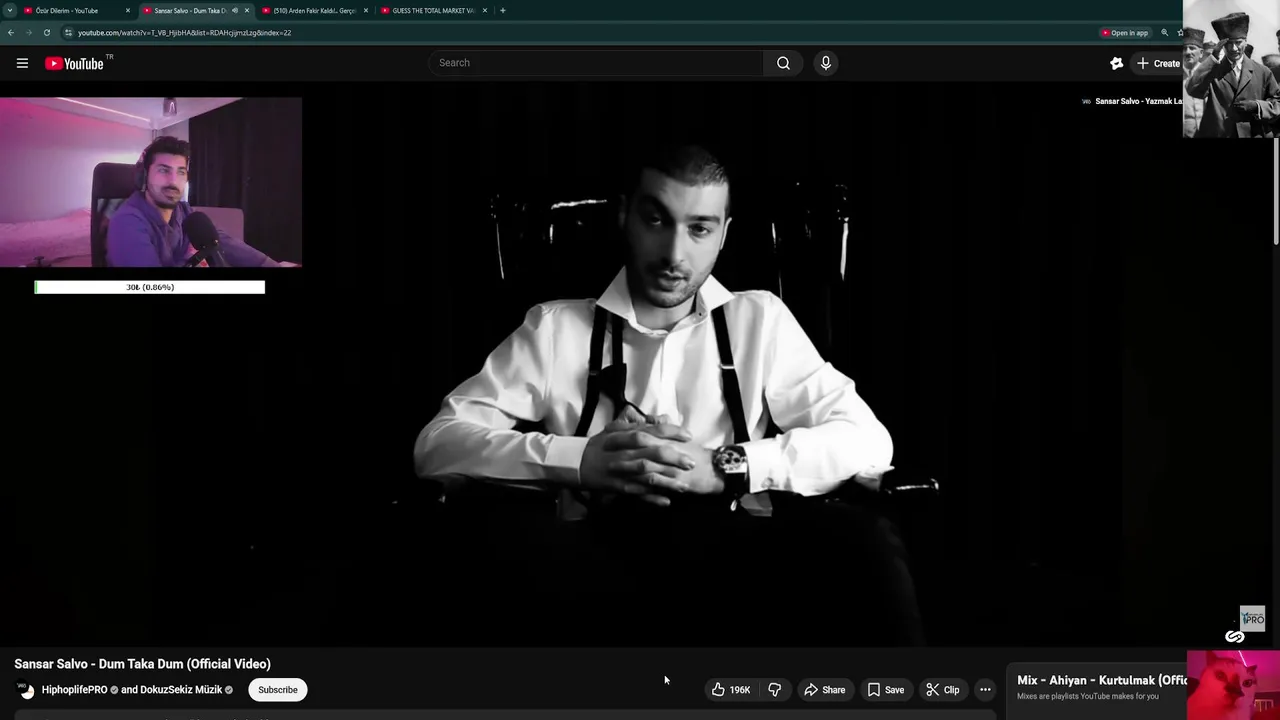Switch to the GUESS THE TOTAL MARKET tab

click(x=433, y=11)
